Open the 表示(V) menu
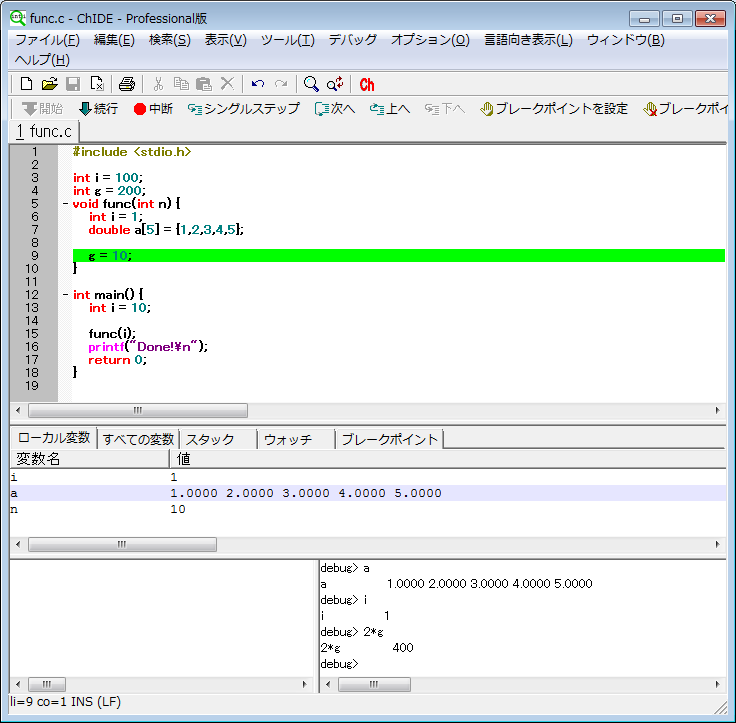736x723 pixels. [x=225, y=40]
